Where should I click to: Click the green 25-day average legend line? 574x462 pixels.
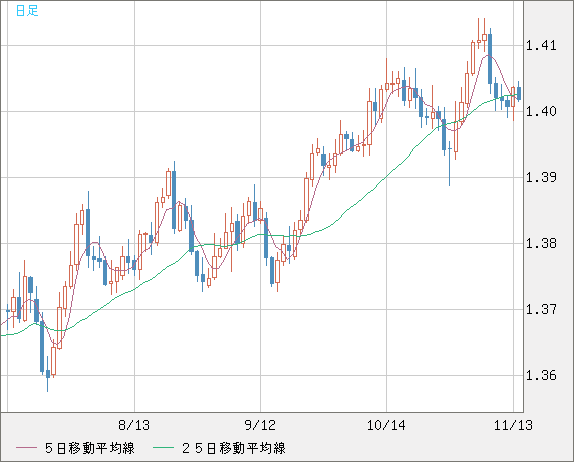[163, 448]
